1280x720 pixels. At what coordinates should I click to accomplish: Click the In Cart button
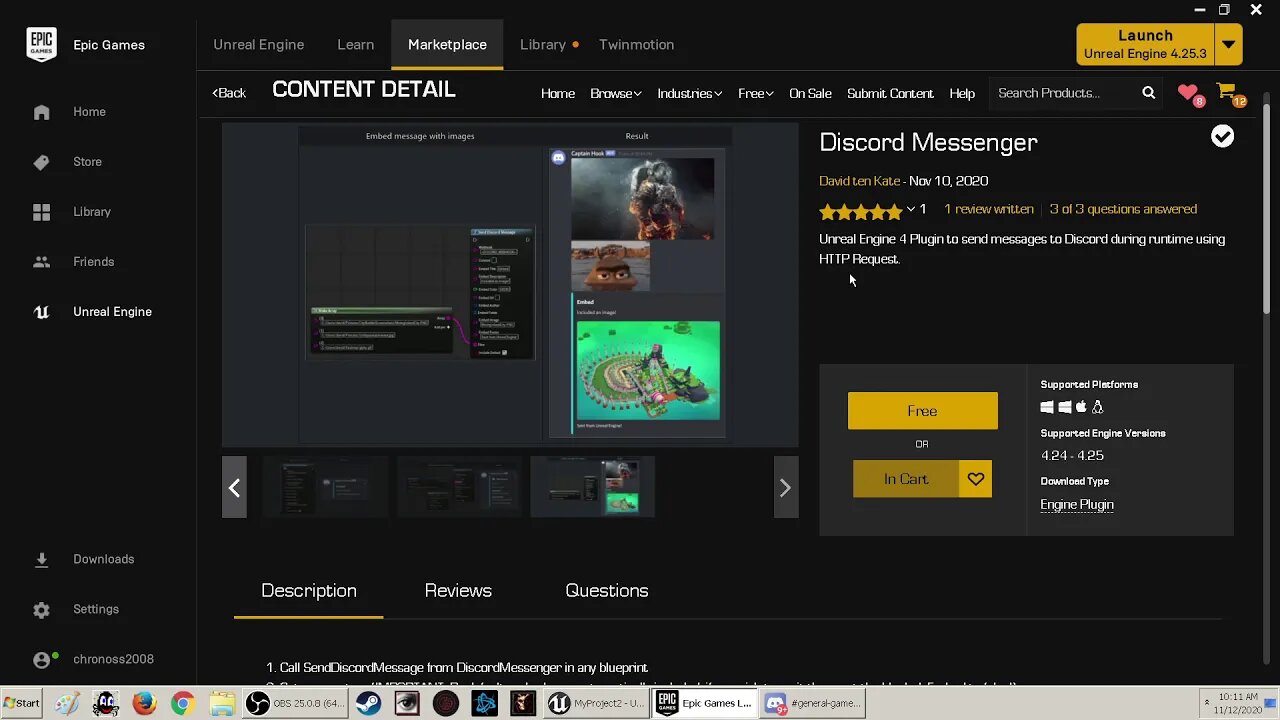point(906,479)
